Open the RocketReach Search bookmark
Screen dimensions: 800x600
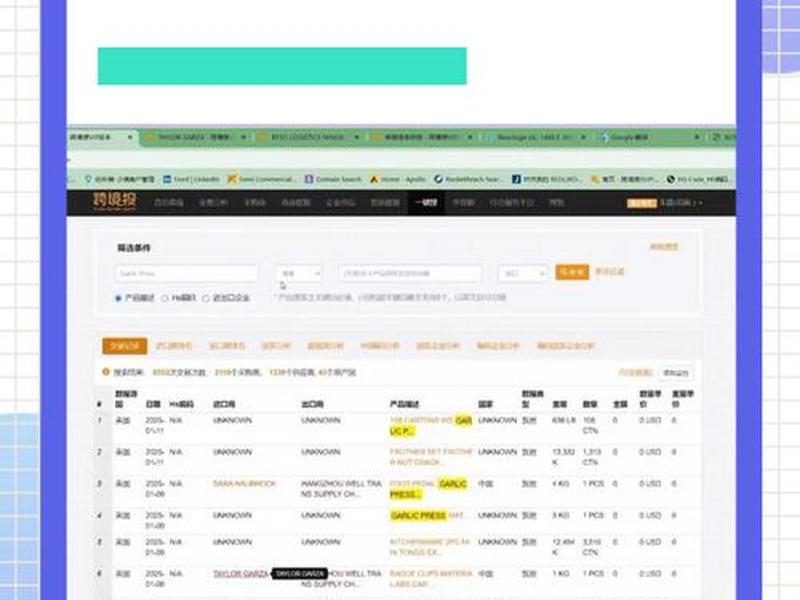(468, 179)
